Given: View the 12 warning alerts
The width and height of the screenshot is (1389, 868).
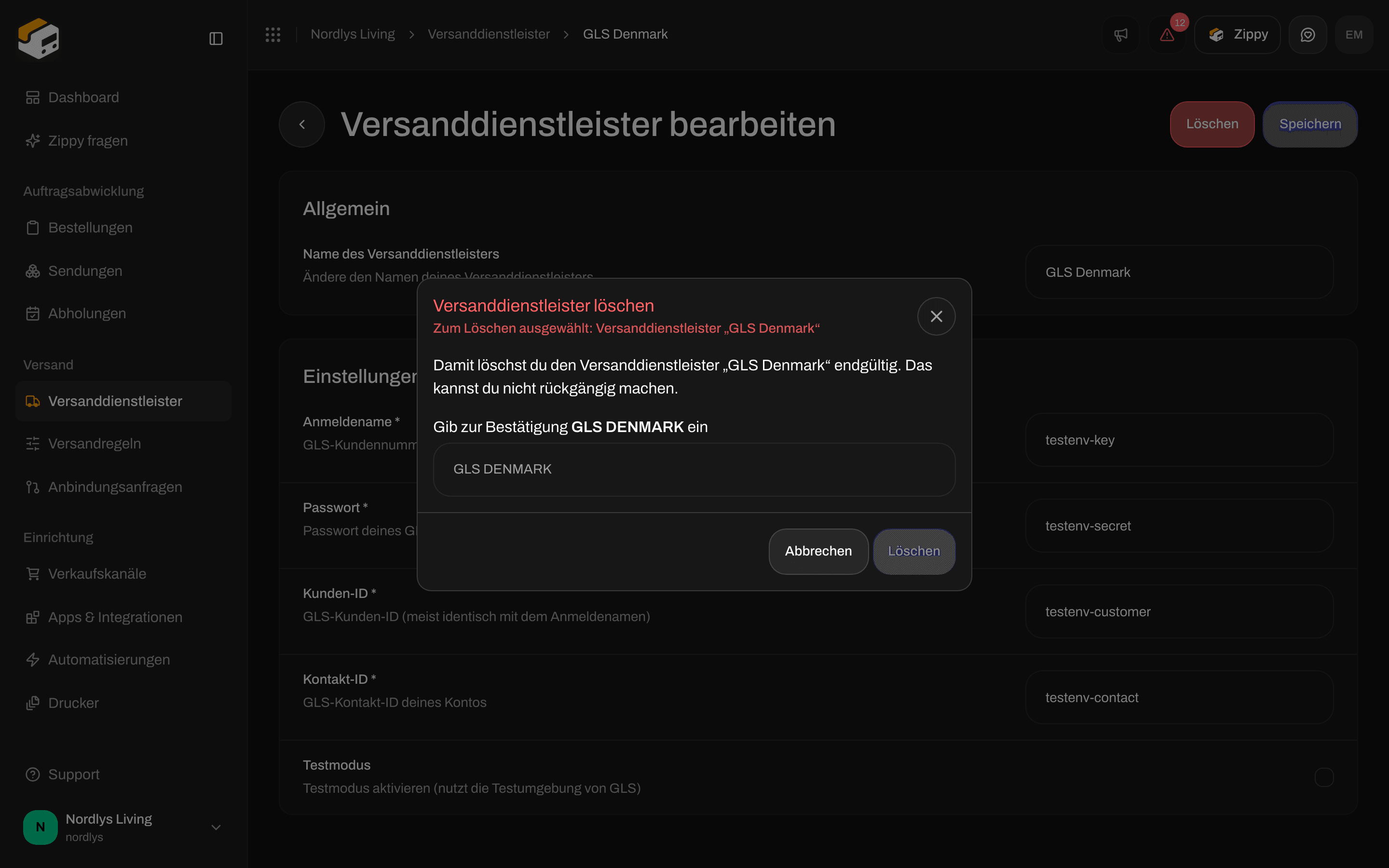Looking at the screenshot, I should (x=1167, y=35).
